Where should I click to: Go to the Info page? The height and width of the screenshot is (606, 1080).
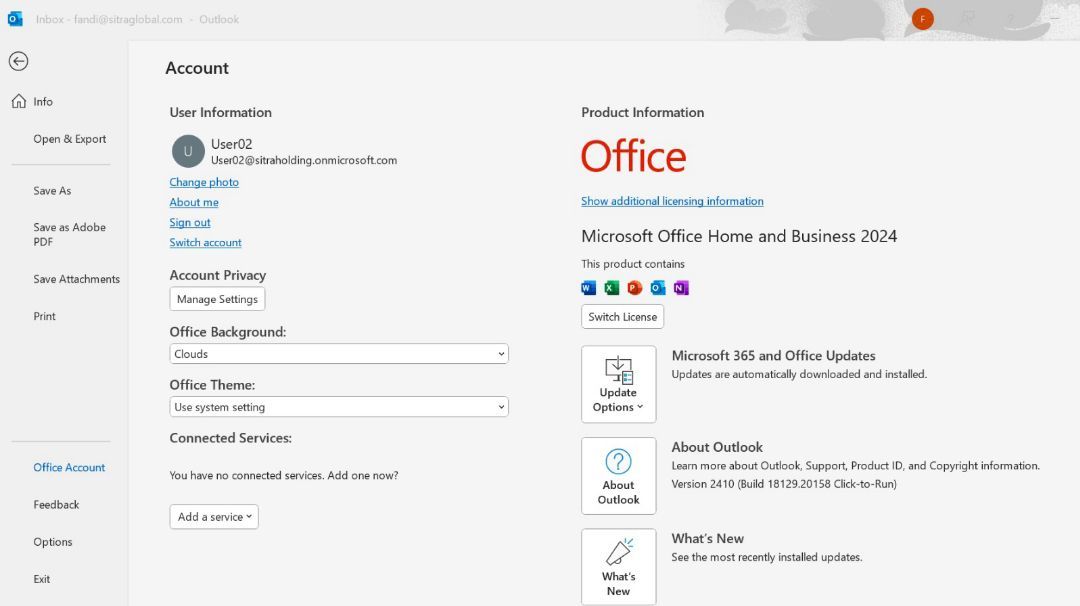(43, 102)
